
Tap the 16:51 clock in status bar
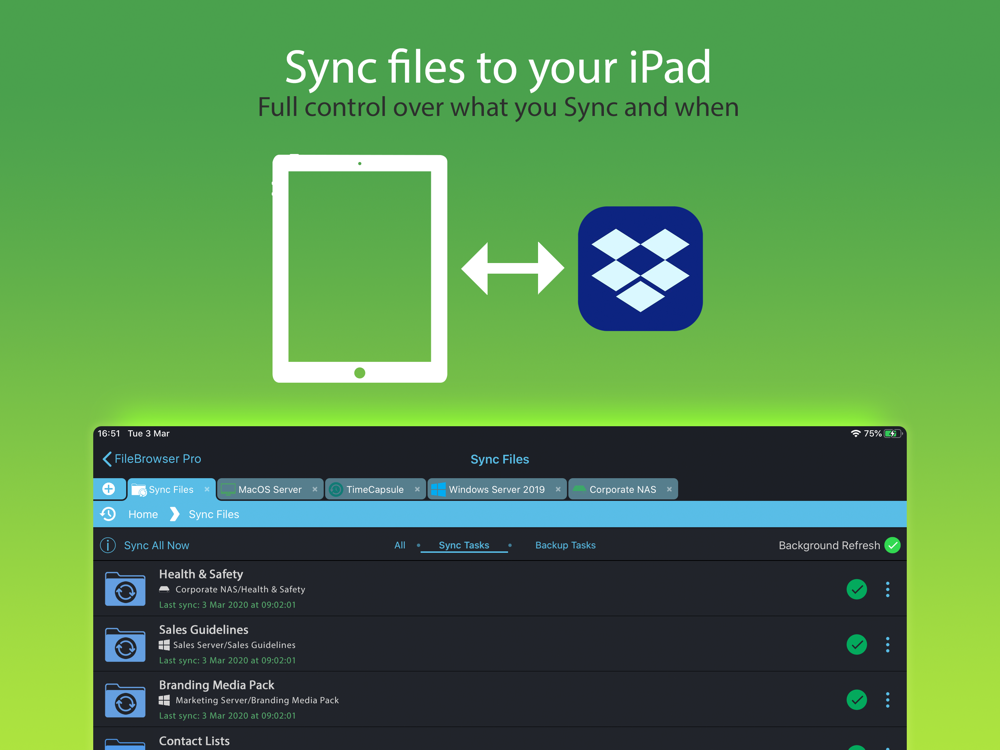point(108,434)
